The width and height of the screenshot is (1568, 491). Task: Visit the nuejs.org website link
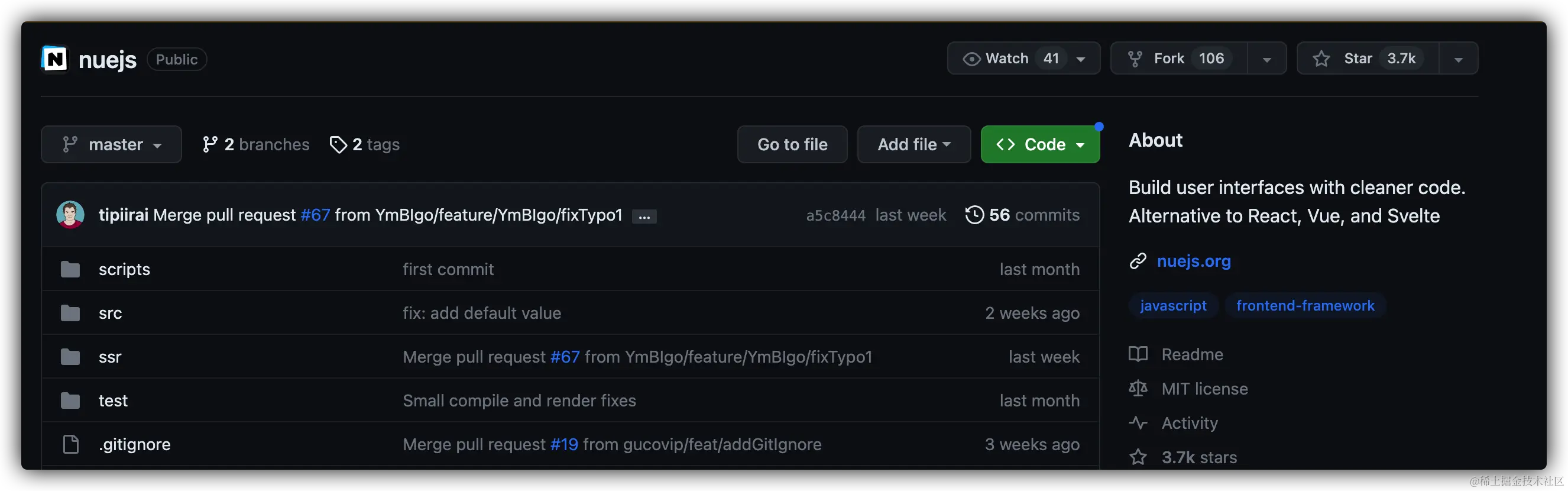[1194, 261]
